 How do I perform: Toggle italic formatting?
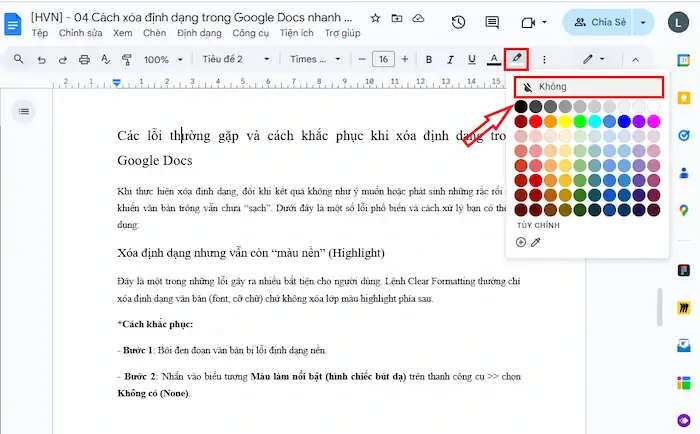pos(451,60)
